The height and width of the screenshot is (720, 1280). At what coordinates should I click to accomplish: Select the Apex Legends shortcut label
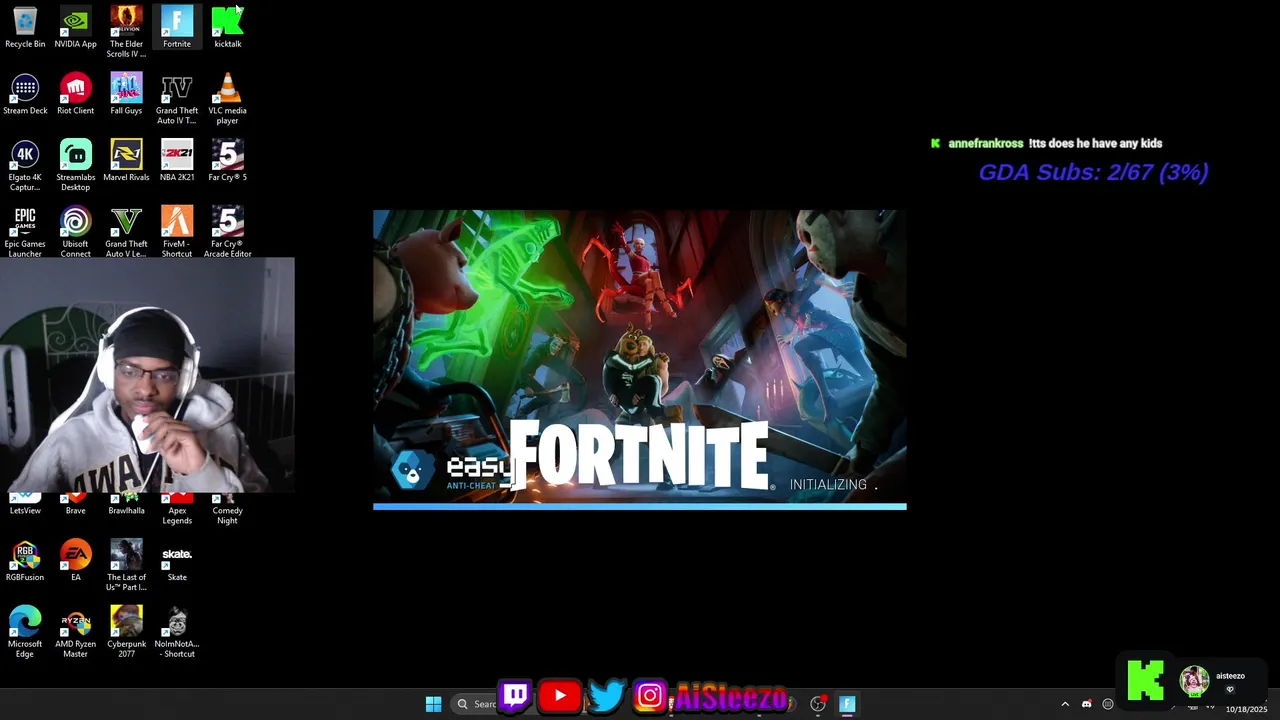pyautogui.click(x=177, y=515)
